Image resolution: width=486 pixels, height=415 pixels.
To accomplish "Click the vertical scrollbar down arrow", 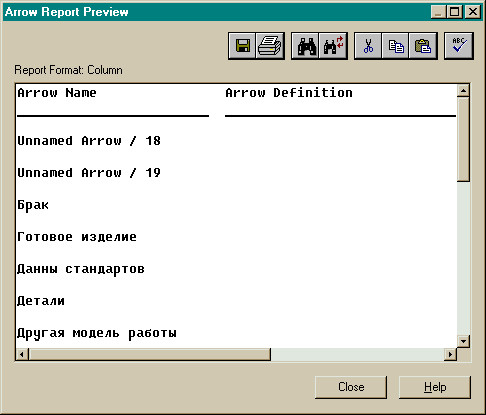I will 463,341.
